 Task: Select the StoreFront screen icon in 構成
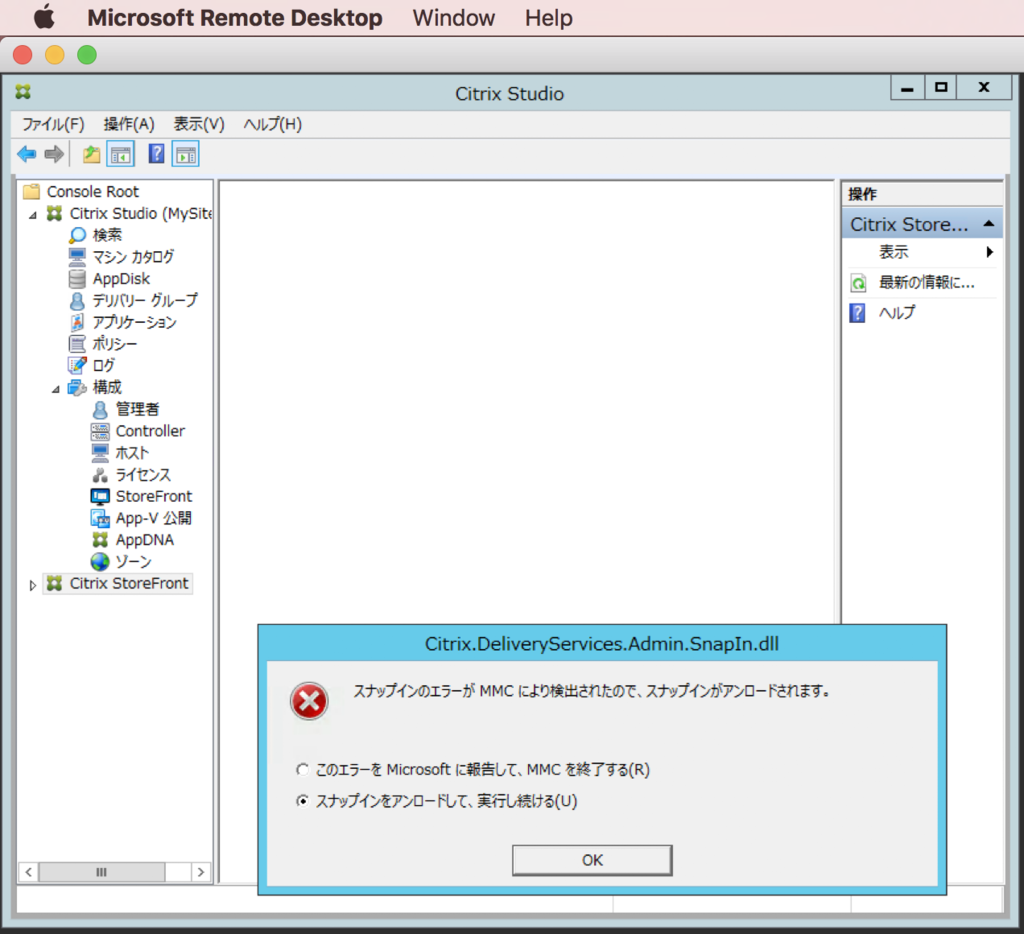point(100,496)
